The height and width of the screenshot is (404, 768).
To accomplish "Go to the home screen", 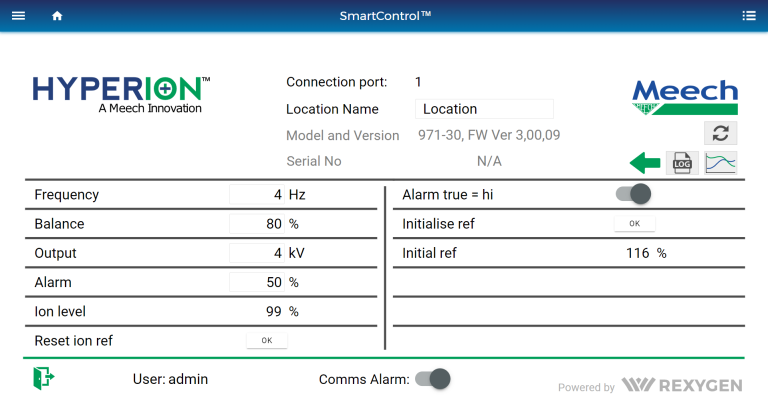I will 57,15.
